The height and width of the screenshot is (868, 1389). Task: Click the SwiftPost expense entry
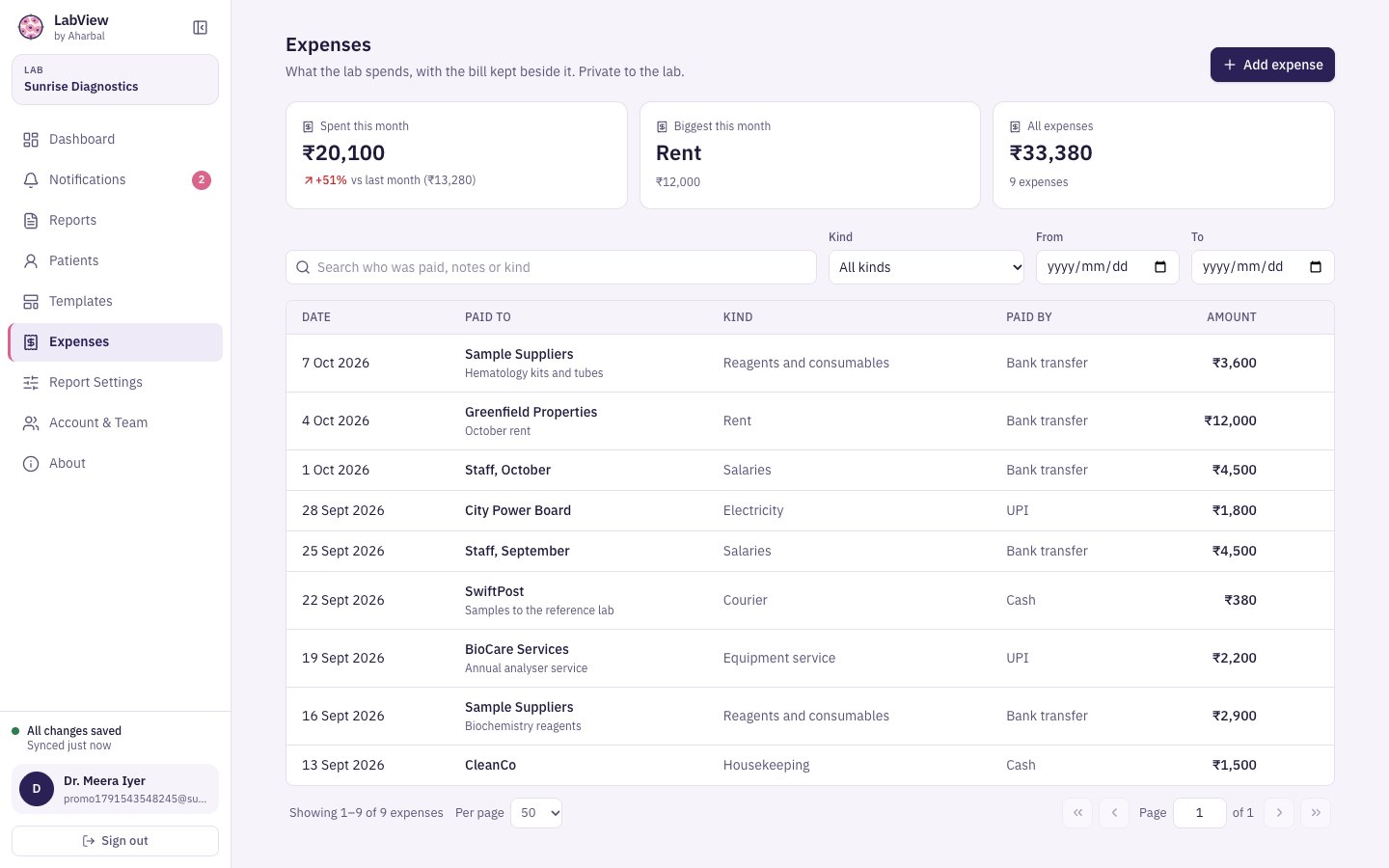[810, 601]
